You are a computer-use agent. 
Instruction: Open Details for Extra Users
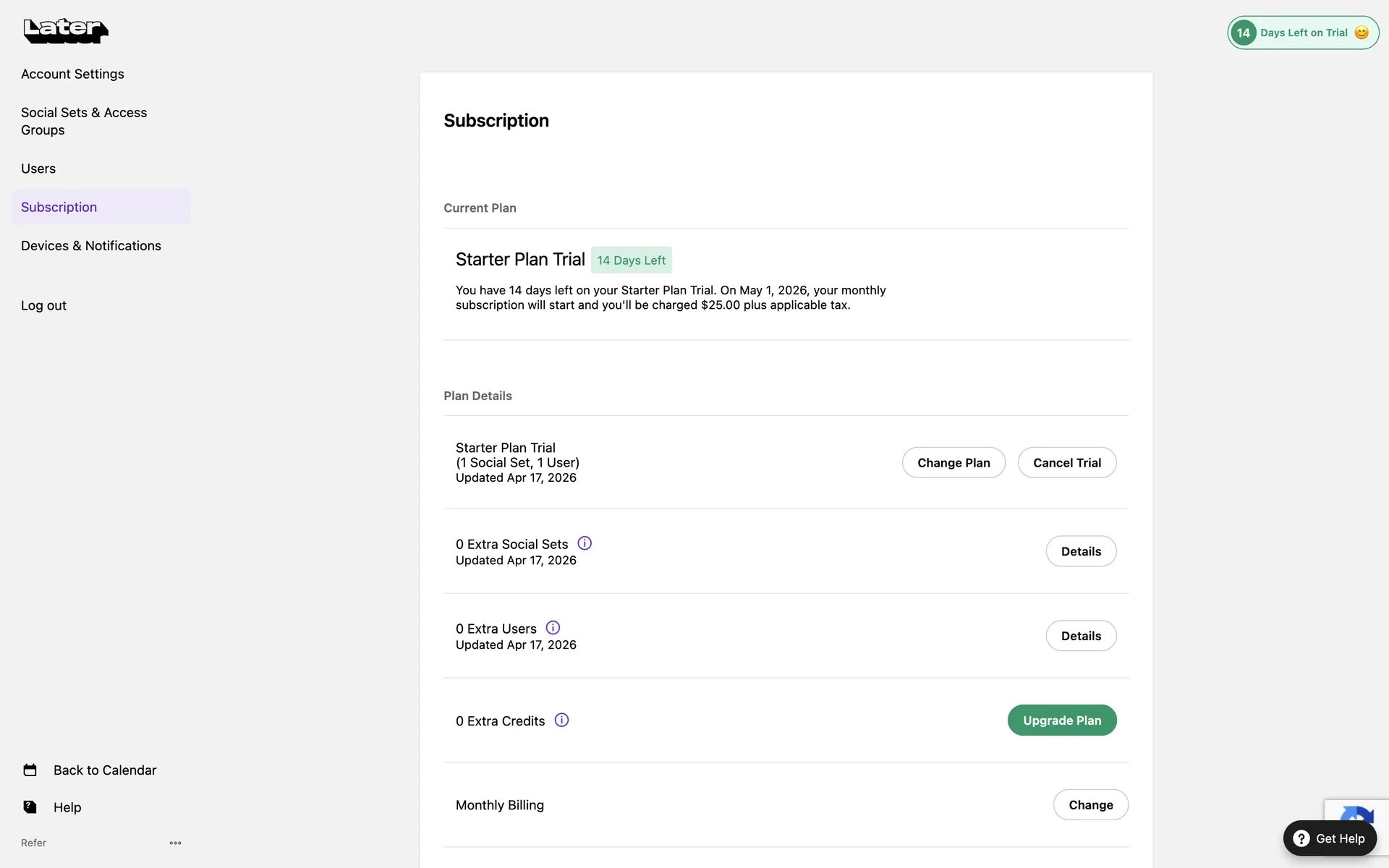[x=1081, y=636]
